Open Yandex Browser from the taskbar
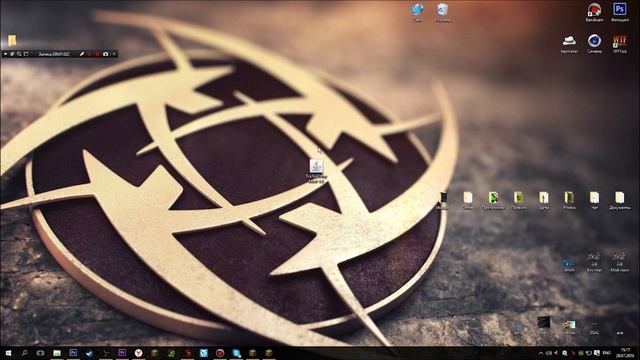The height and width of the screenshot is (360, 640). pyautogui.click(x=138, y=353)
